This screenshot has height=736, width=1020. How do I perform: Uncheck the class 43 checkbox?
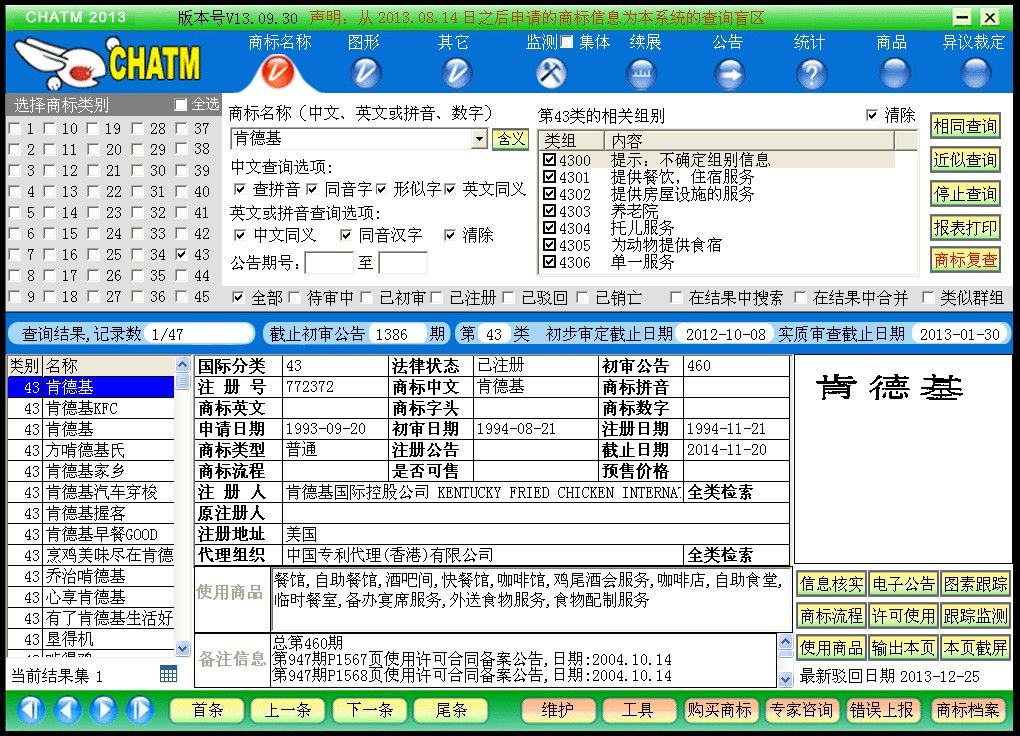pos(181,254)
